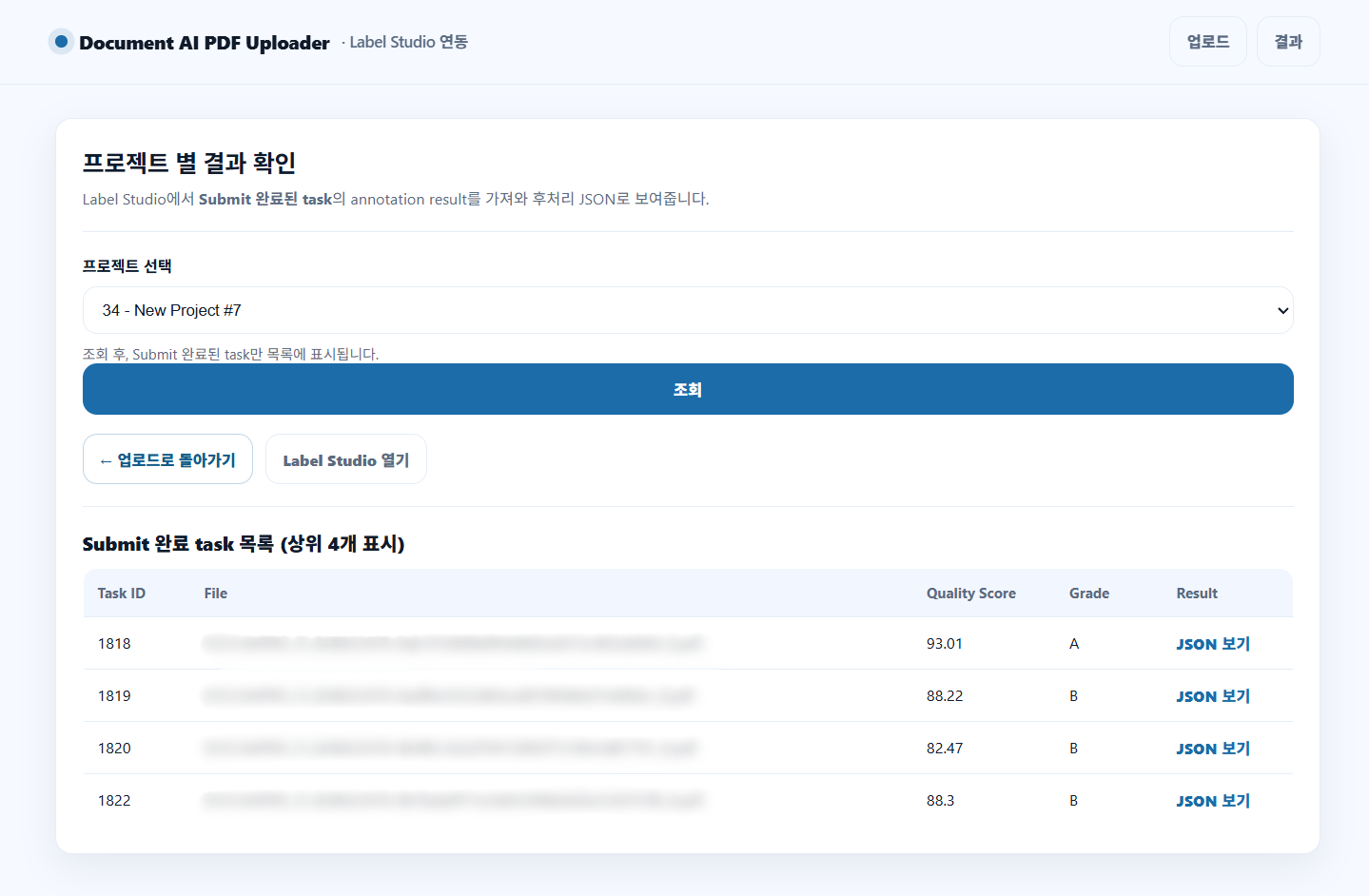Viewport: 1369px width, 896px height.
Task: View JSON for task 1818
Action: (1212, 644)
